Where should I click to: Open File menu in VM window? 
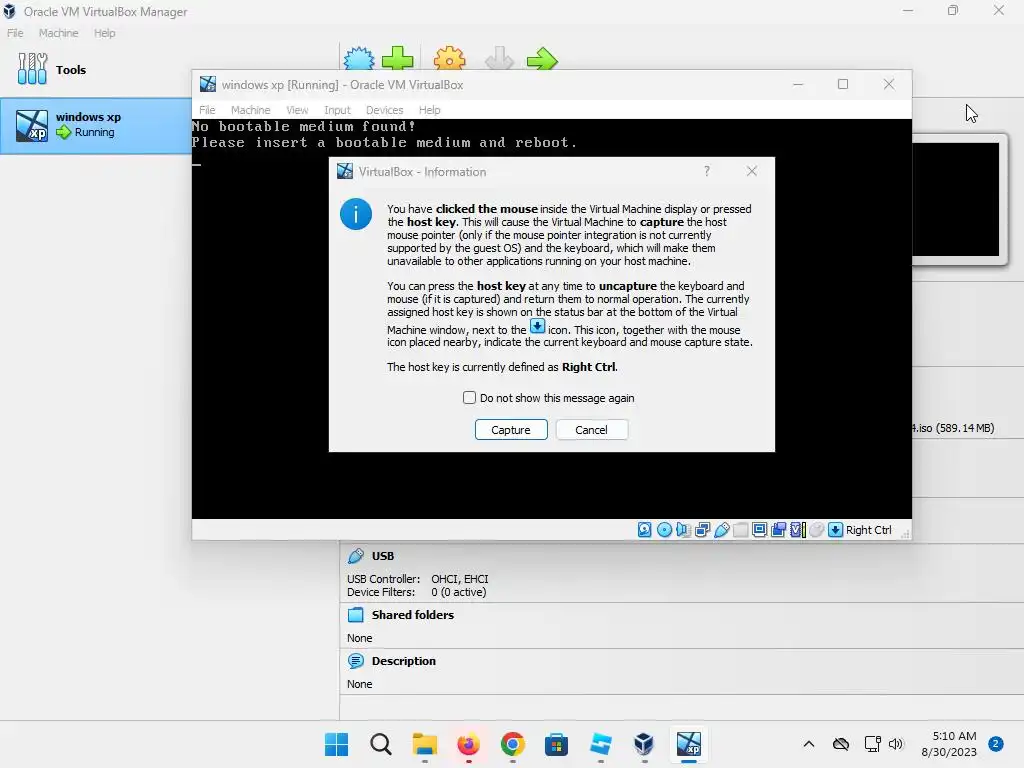coord(207,110)
